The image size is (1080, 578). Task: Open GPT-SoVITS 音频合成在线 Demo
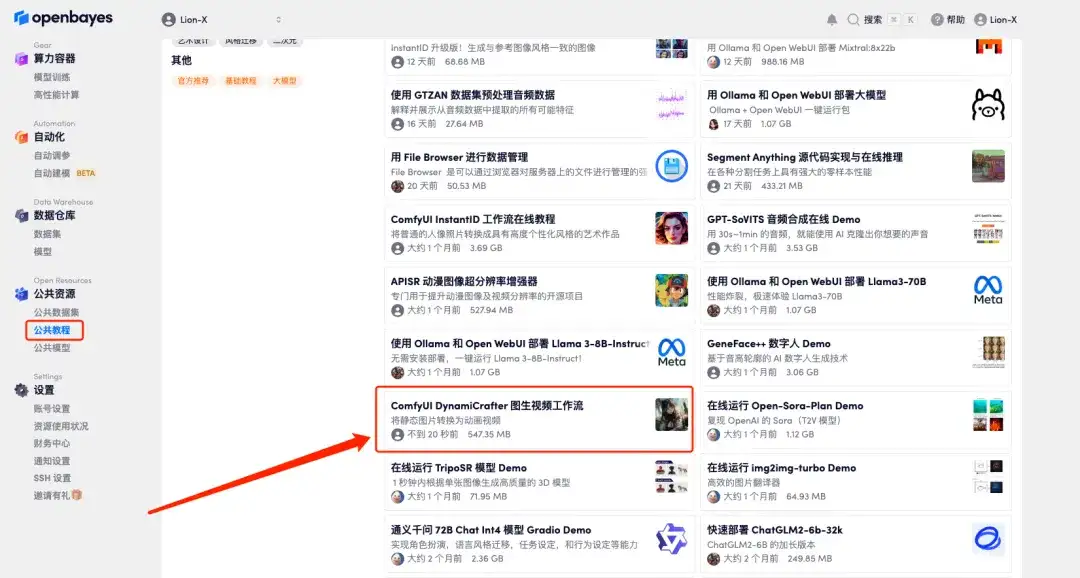(x=784, y=220)
